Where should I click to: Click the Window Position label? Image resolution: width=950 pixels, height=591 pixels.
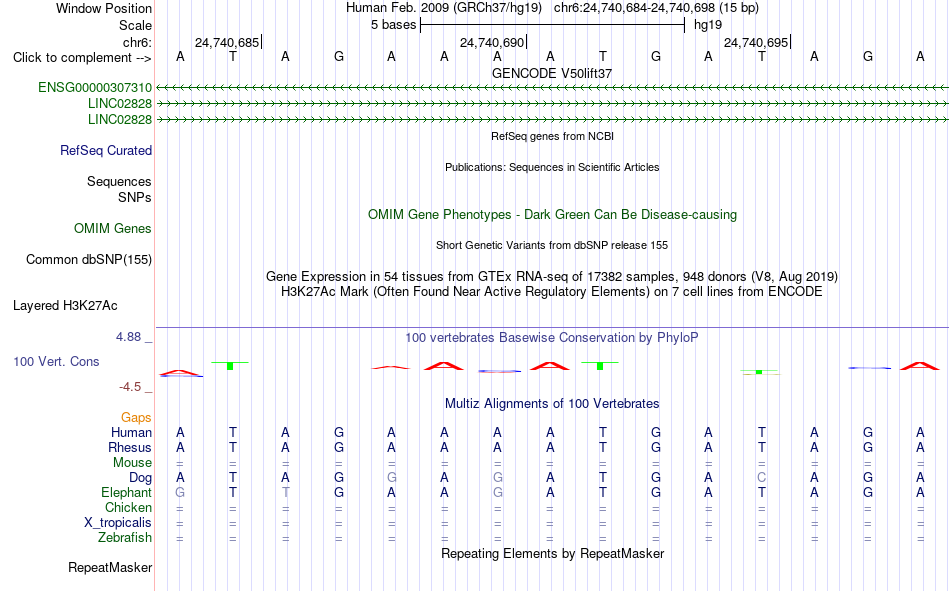tap(104, 8)
